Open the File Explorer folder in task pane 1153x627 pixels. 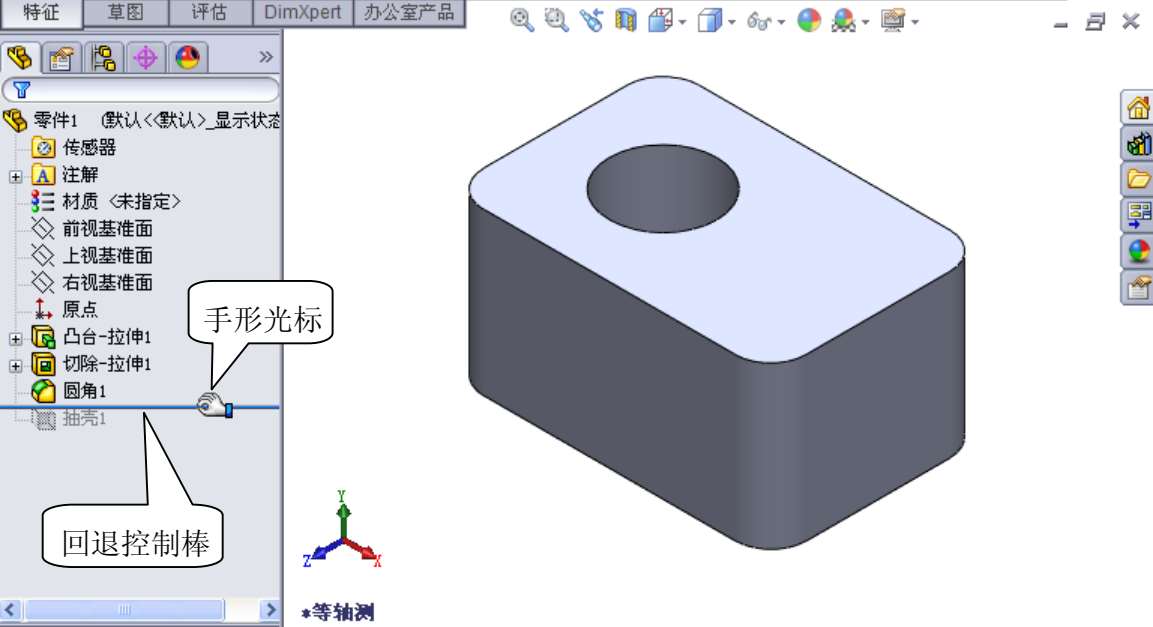(x=1138, y=180)
